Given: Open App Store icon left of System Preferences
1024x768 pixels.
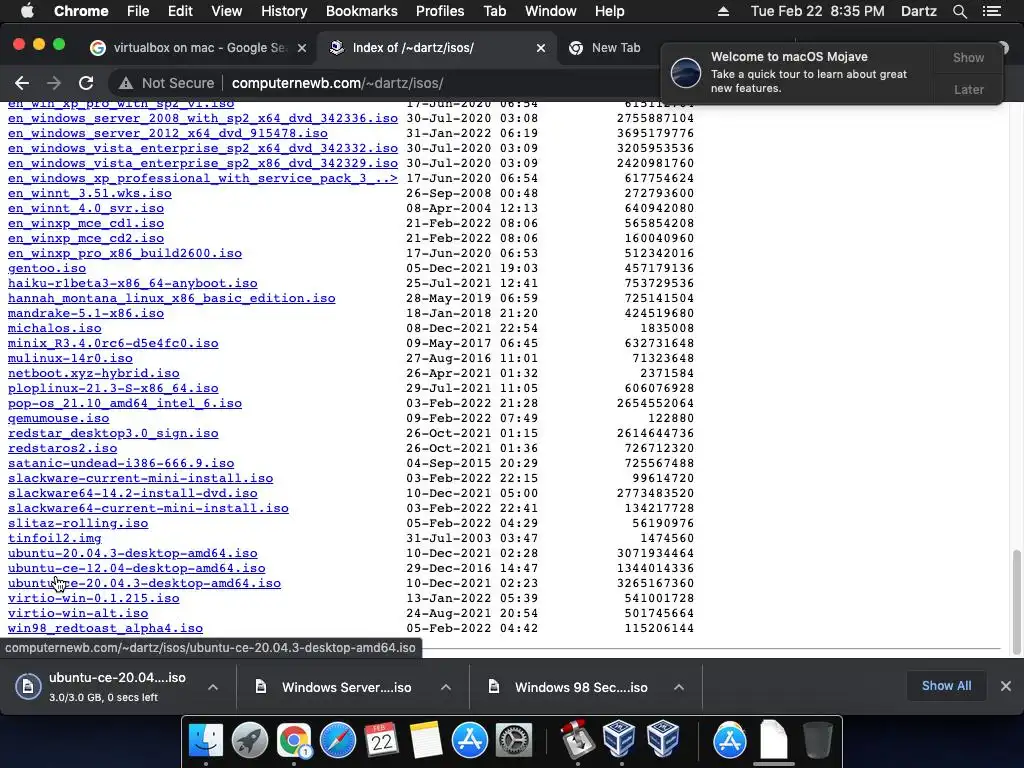Looking at the screenshot, I should tap(470, 741).
